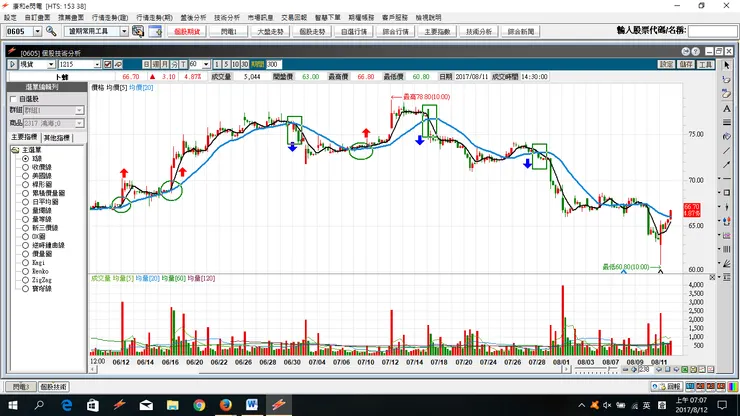
Task: Click the 自選行情 toolbar button
Action: click(354, 32)
